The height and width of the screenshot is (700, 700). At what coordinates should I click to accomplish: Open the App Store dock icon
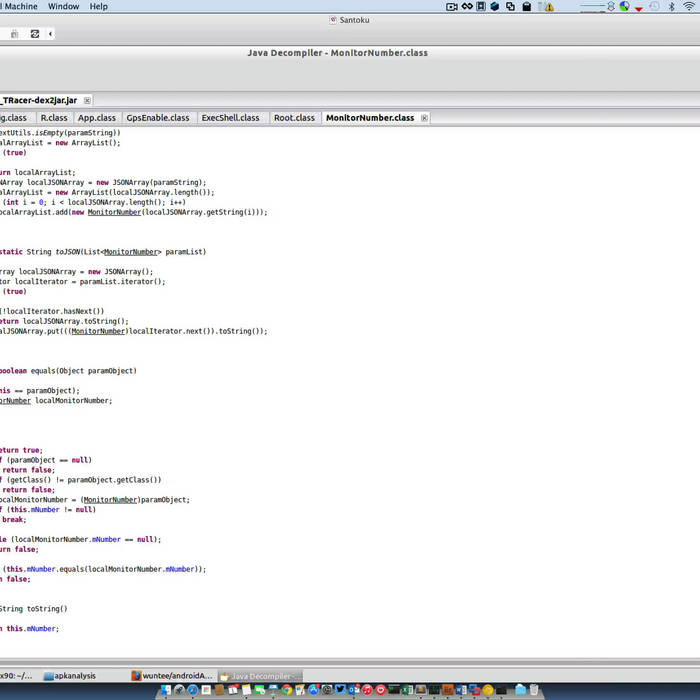pos(313,690)
